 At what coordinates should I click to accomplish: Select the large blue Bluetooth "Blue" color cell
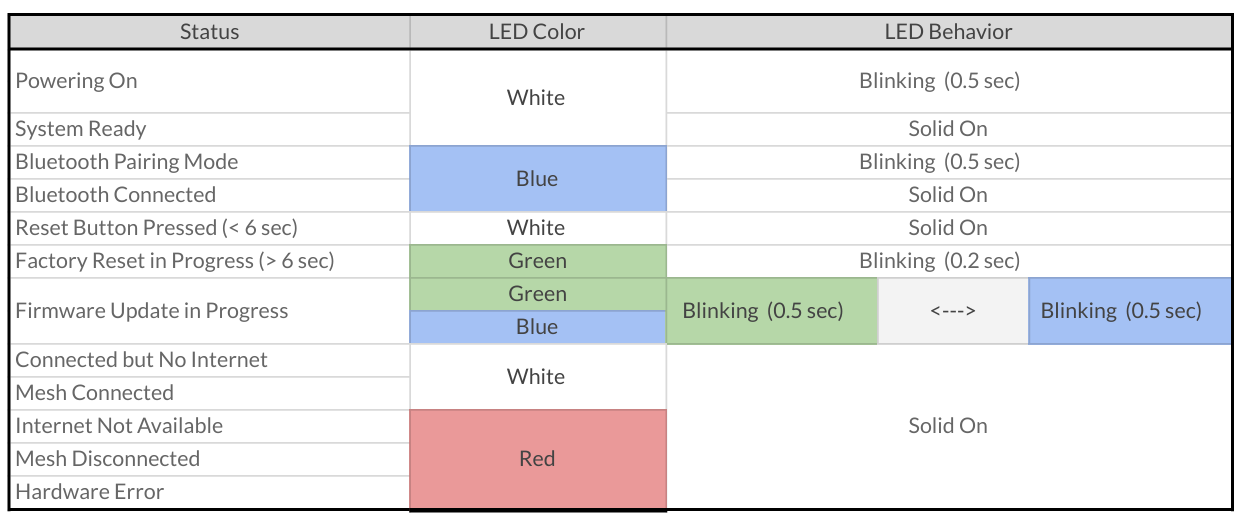tap(537, 179)
